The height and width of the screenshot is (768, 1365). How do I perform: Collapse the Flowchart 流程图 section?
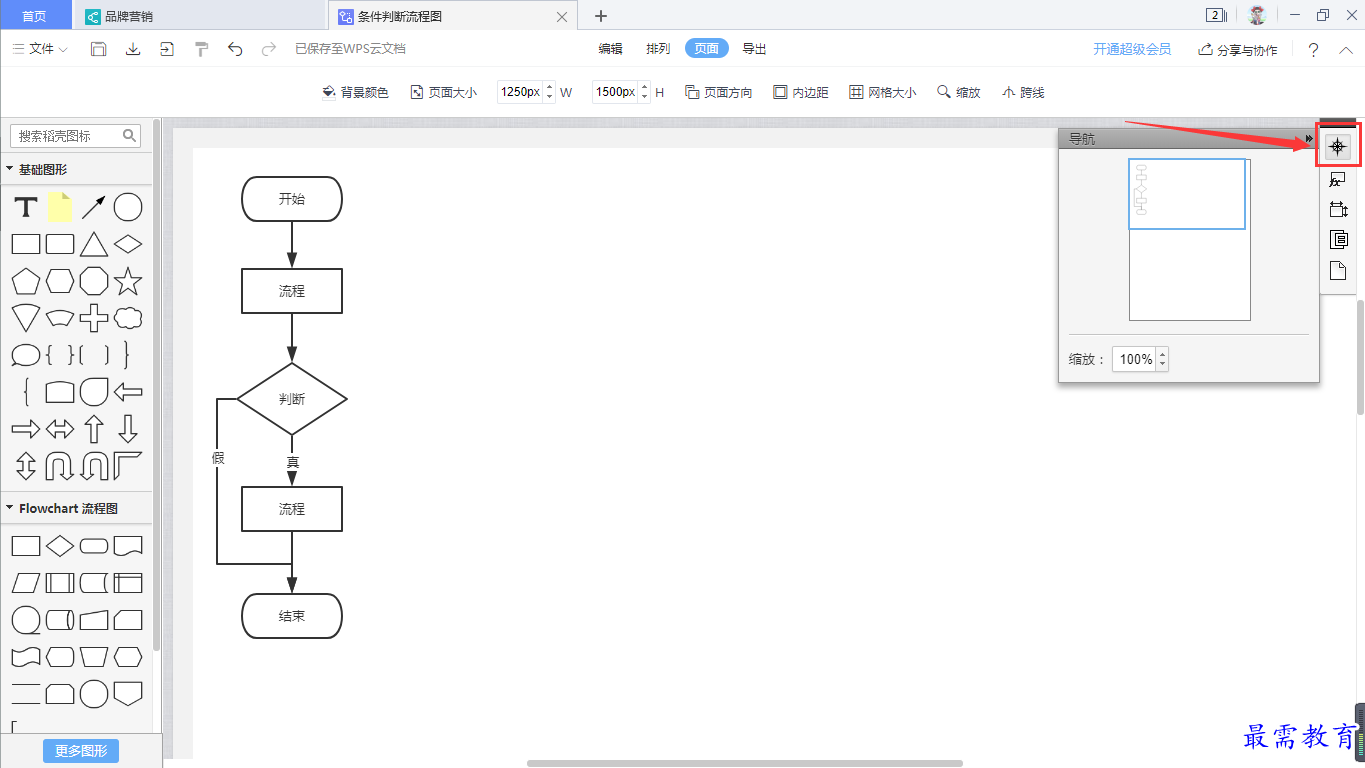10,508
